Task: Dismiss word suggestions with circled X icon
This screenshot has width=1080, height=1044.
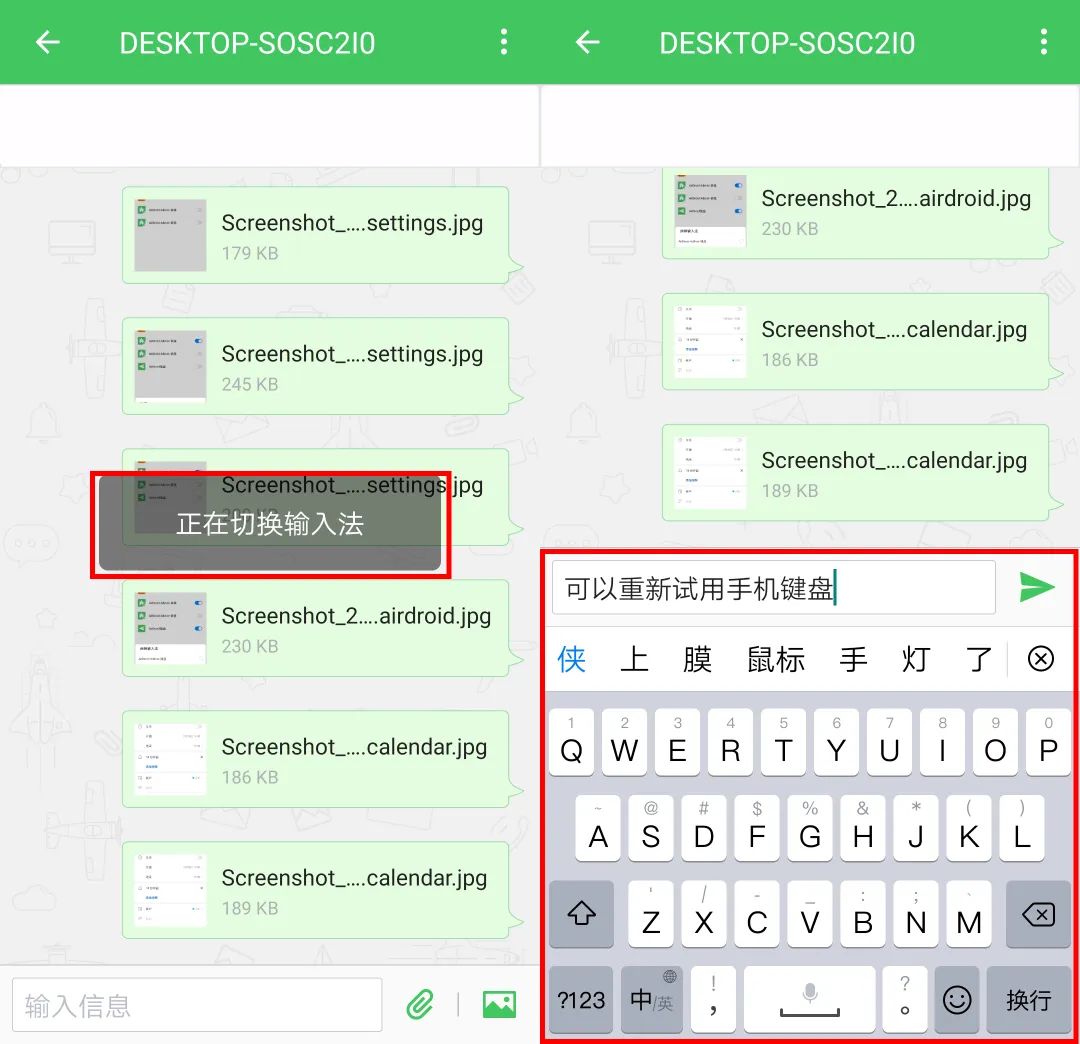Action: pos(1040,659)
